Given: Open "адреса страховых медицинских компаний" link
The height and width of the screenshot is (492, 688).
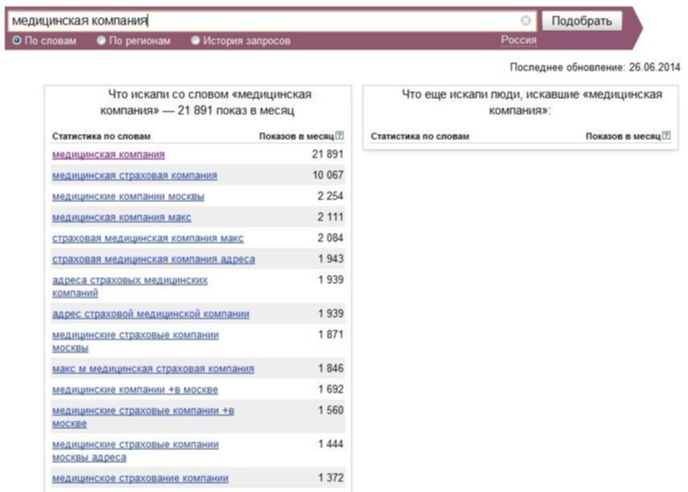Looking at the screenshot, I should (130, 287).
